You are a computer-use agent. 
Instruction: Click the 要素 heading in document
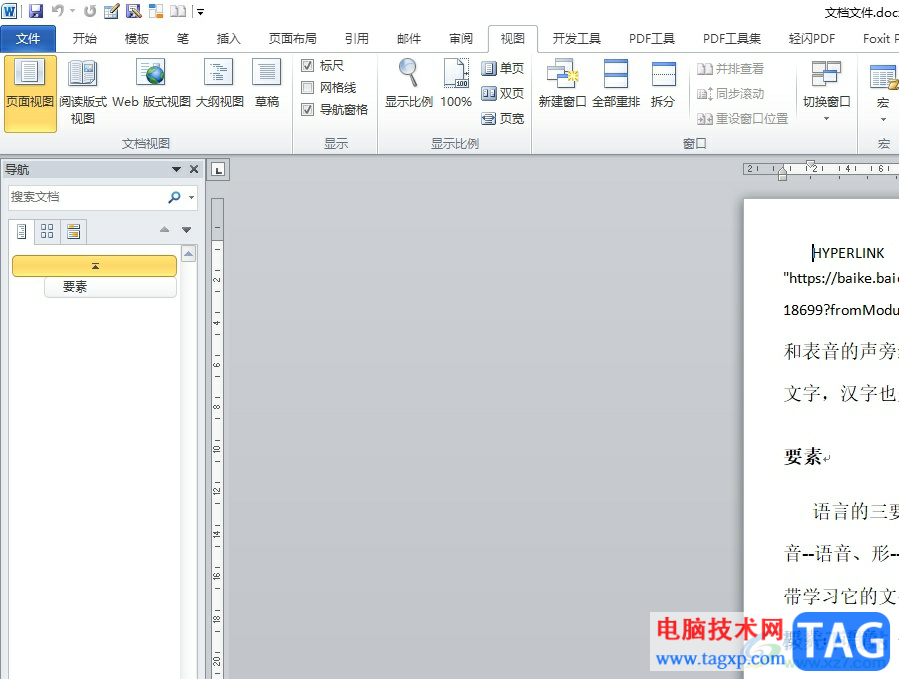pyautogui.click(x=803, y=457)
